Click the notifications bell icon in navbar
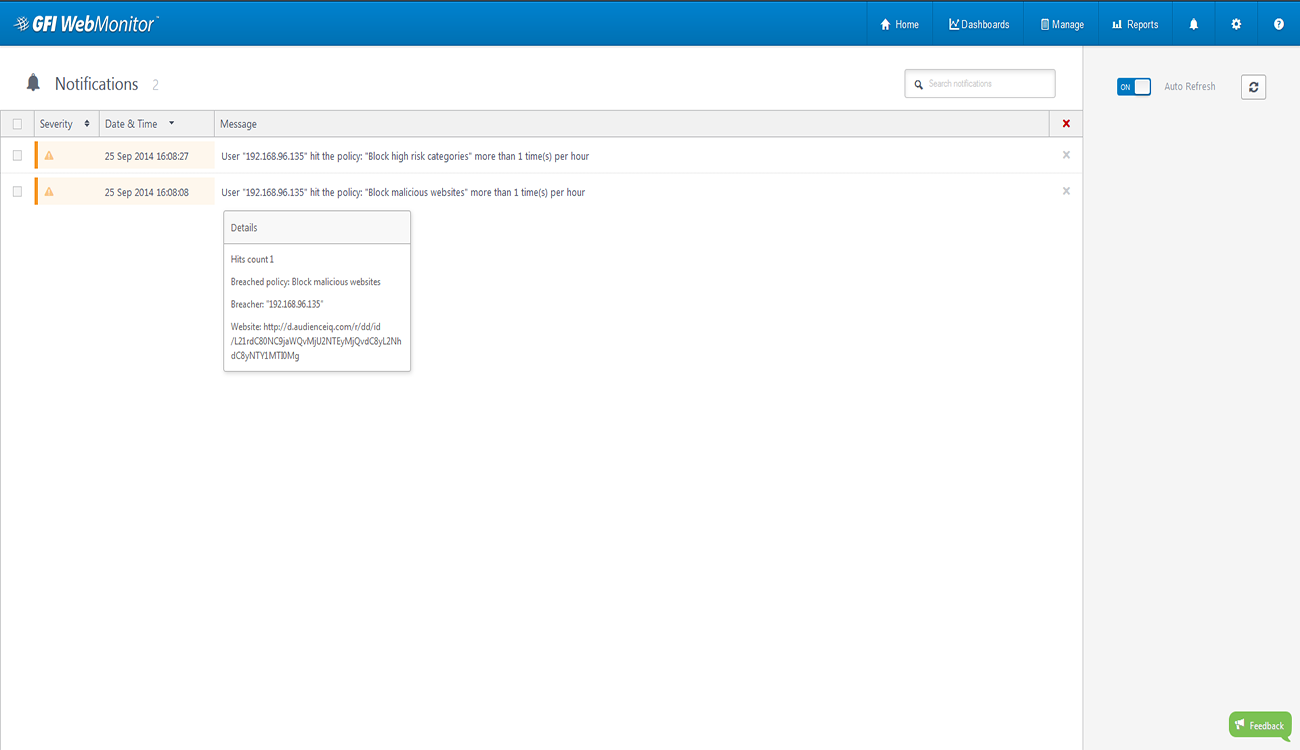 click(x=1193, y=24)
